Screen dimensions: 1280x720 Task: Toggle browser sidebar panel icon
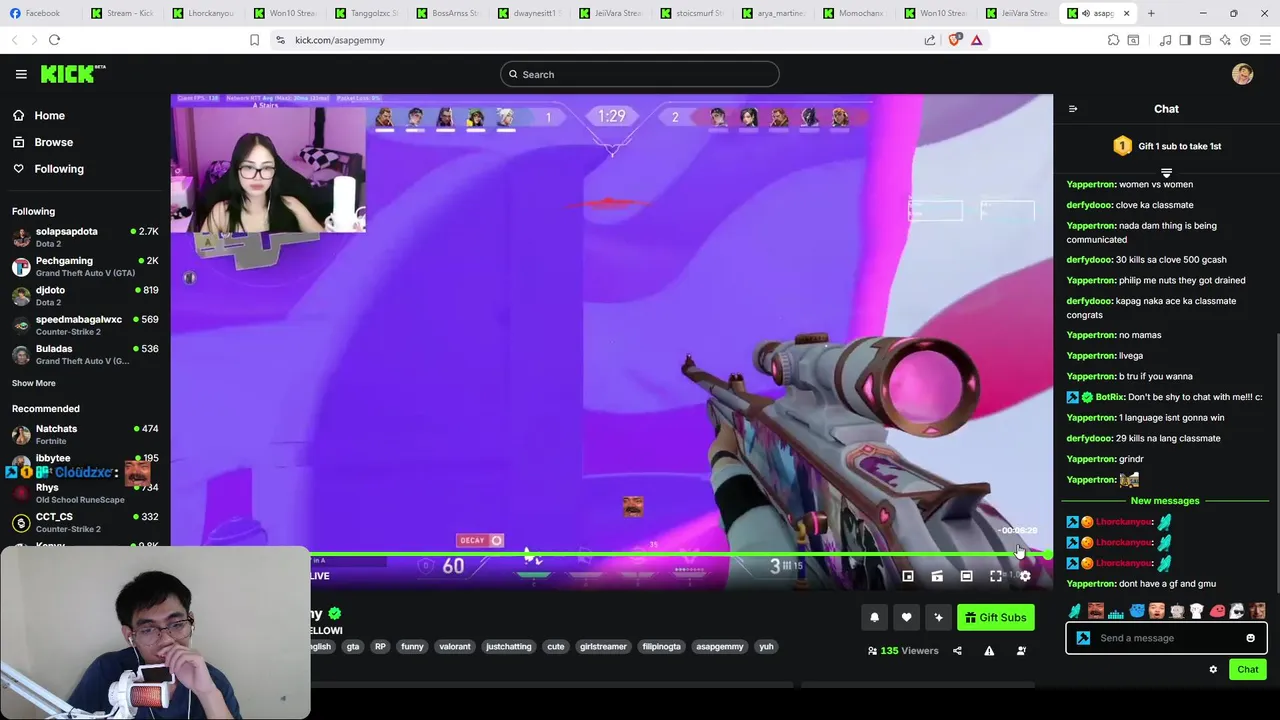click(x=1185, y=40)
